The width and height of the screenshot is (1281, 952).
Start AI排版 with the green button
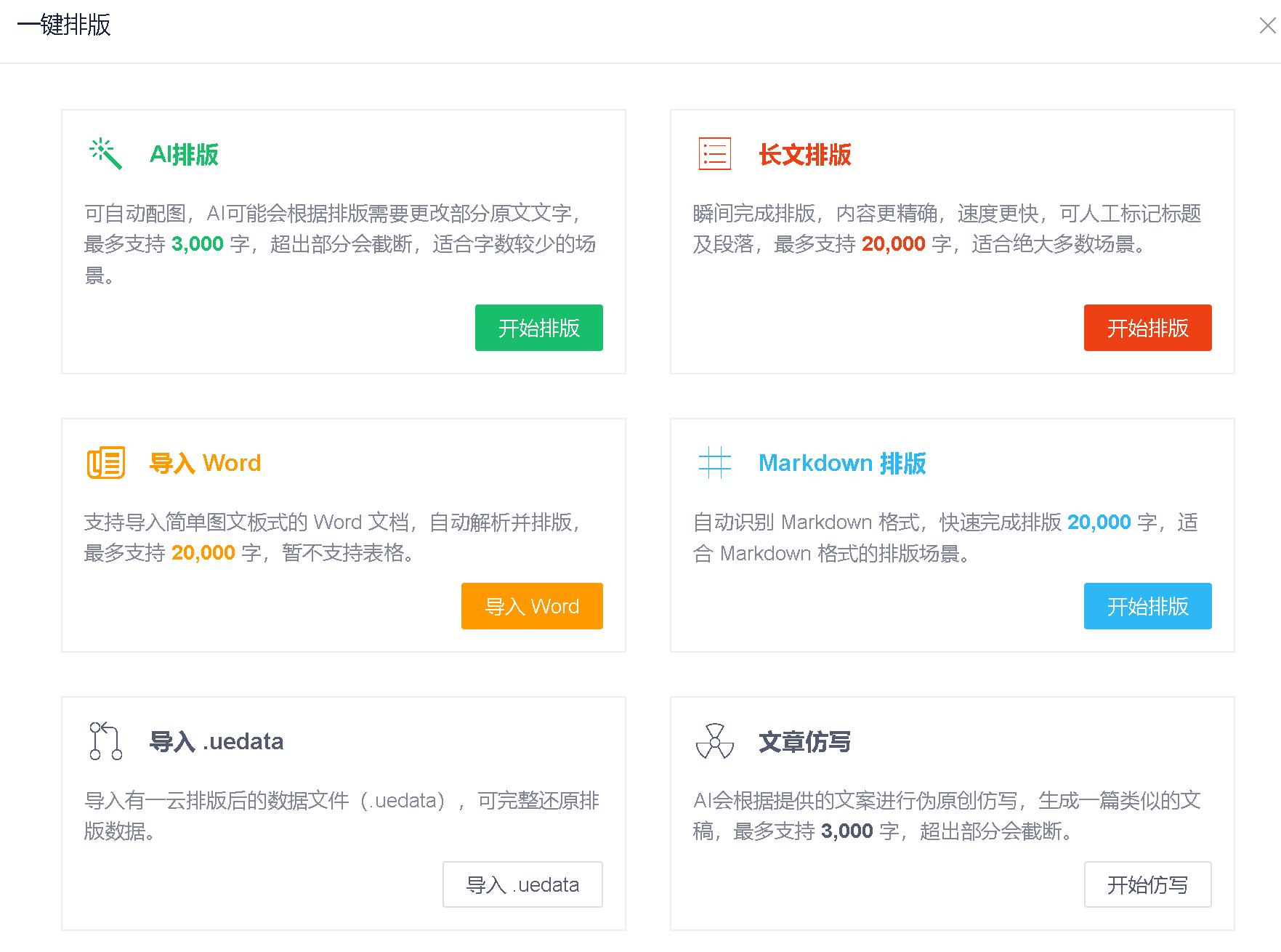[x=538, y=328]
